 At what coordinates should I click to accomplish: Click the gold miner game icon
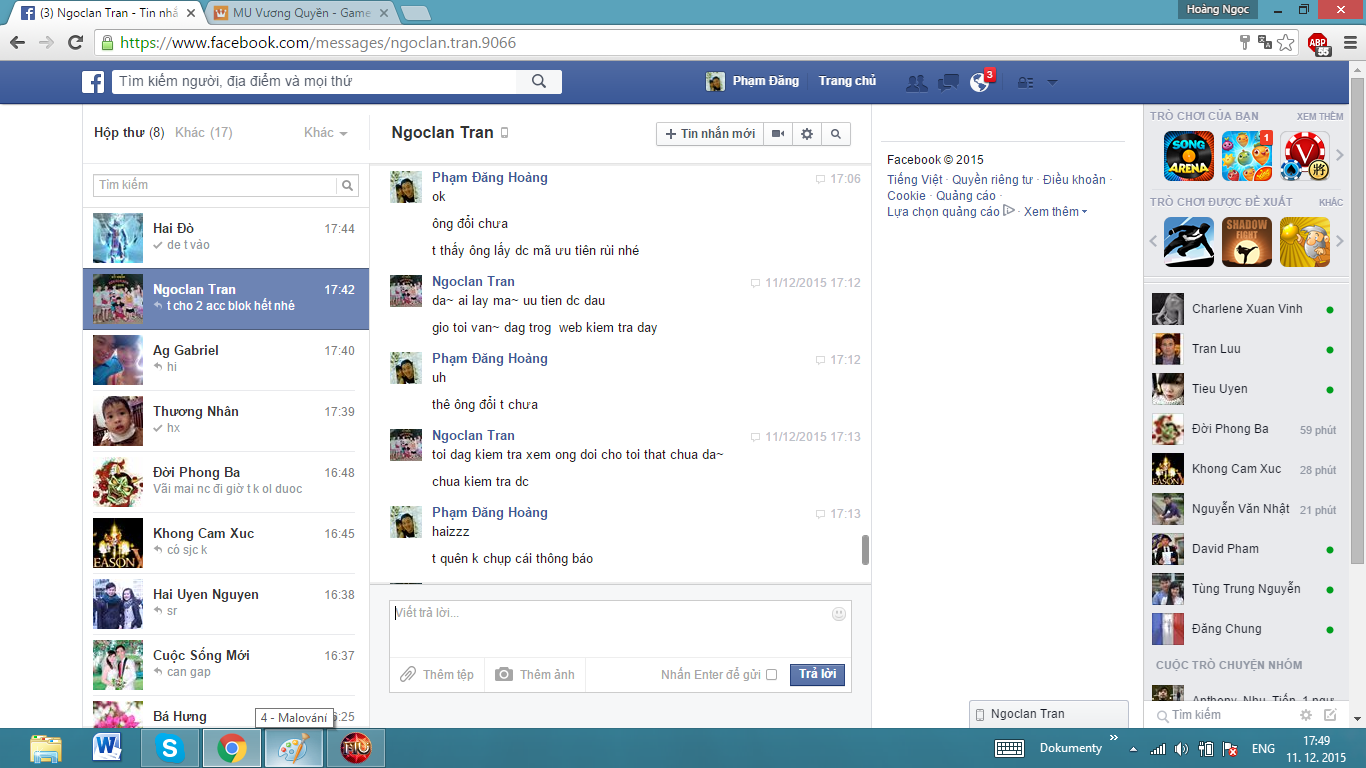tap(1305, 242)
